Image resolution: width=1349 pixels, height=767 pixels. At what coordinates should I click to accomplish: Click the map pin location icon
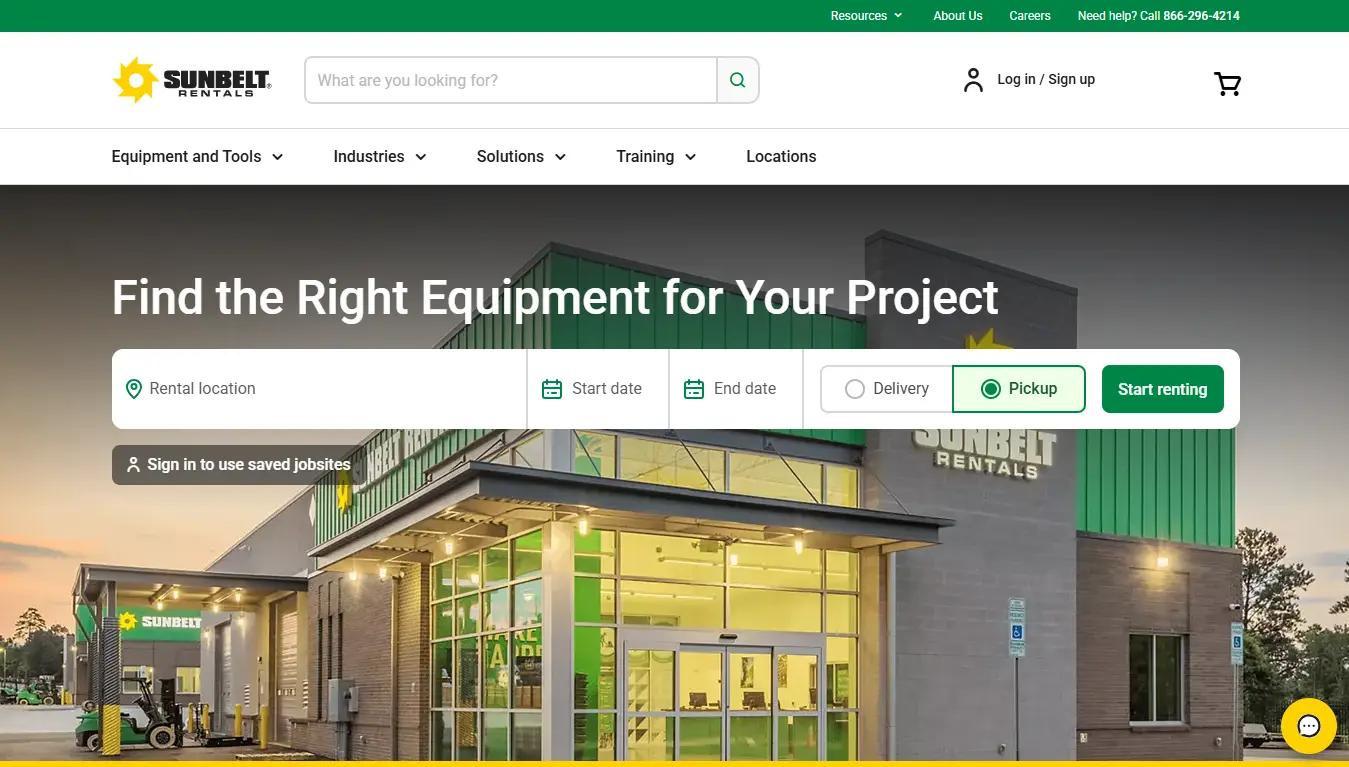pos(133,389)
